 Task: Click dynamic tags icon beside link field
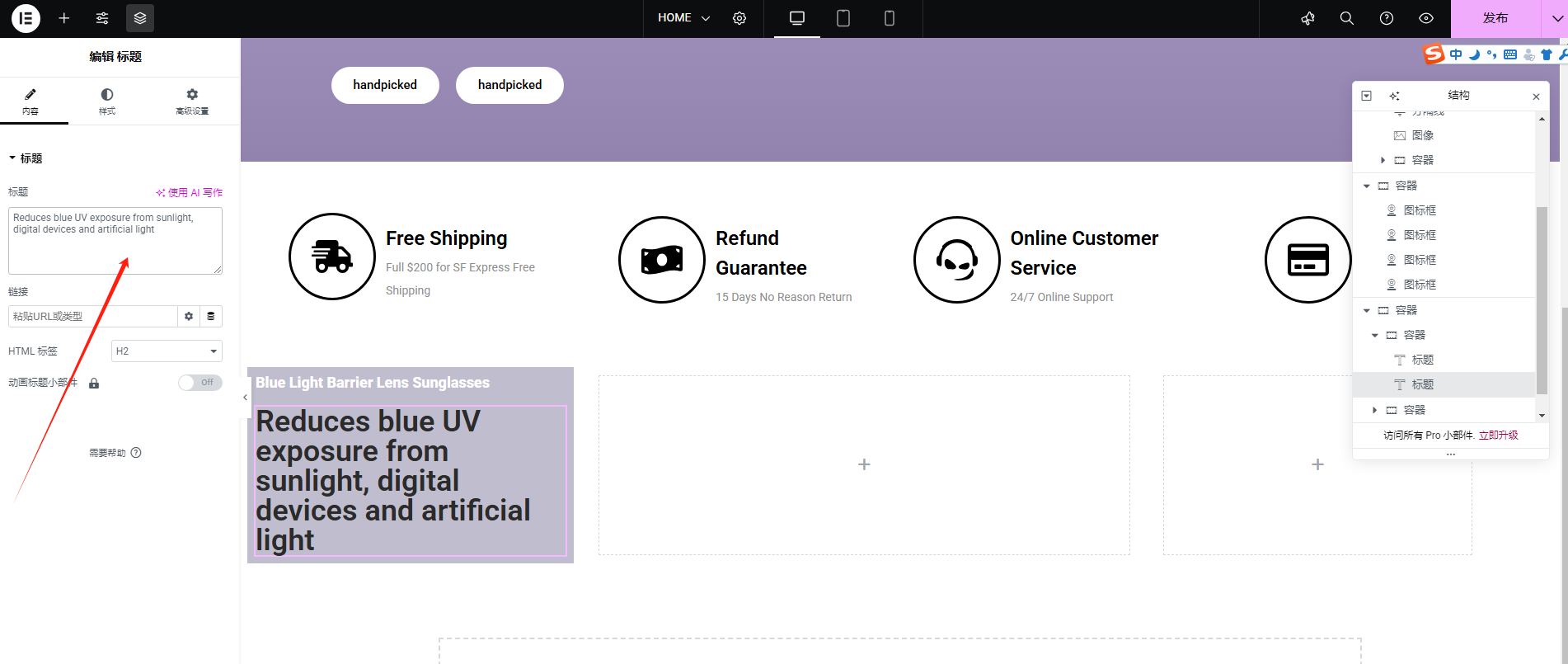pos(211,317)
